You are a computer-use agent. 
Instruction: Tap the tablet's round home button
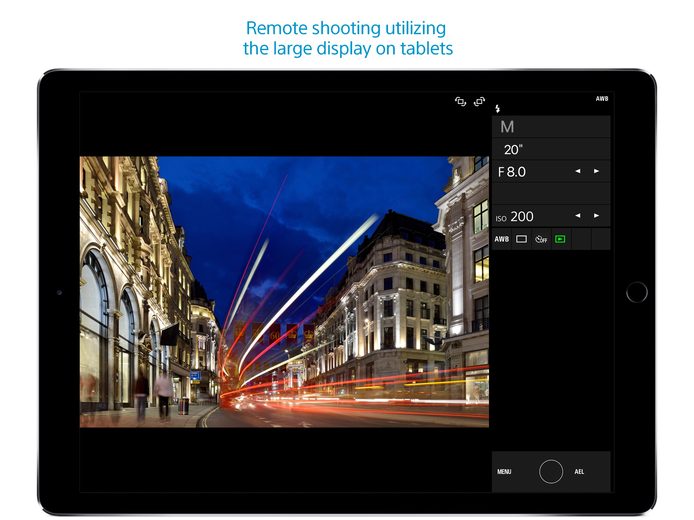[637, 292]
